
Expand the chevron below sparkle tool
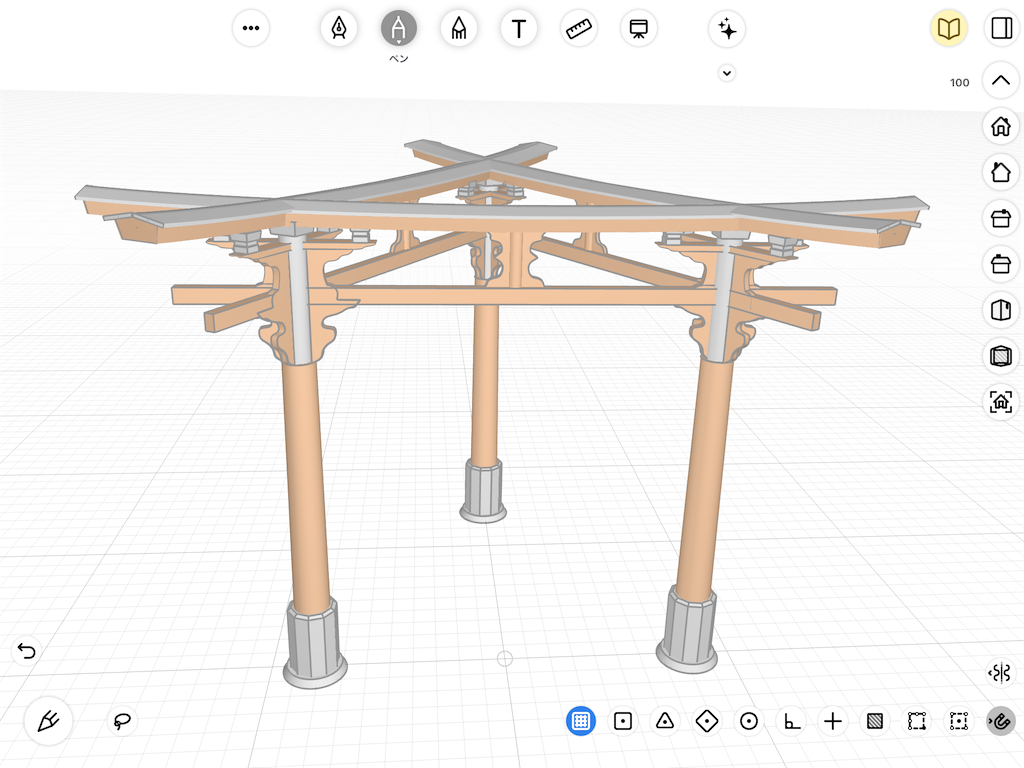coord(727,73)
